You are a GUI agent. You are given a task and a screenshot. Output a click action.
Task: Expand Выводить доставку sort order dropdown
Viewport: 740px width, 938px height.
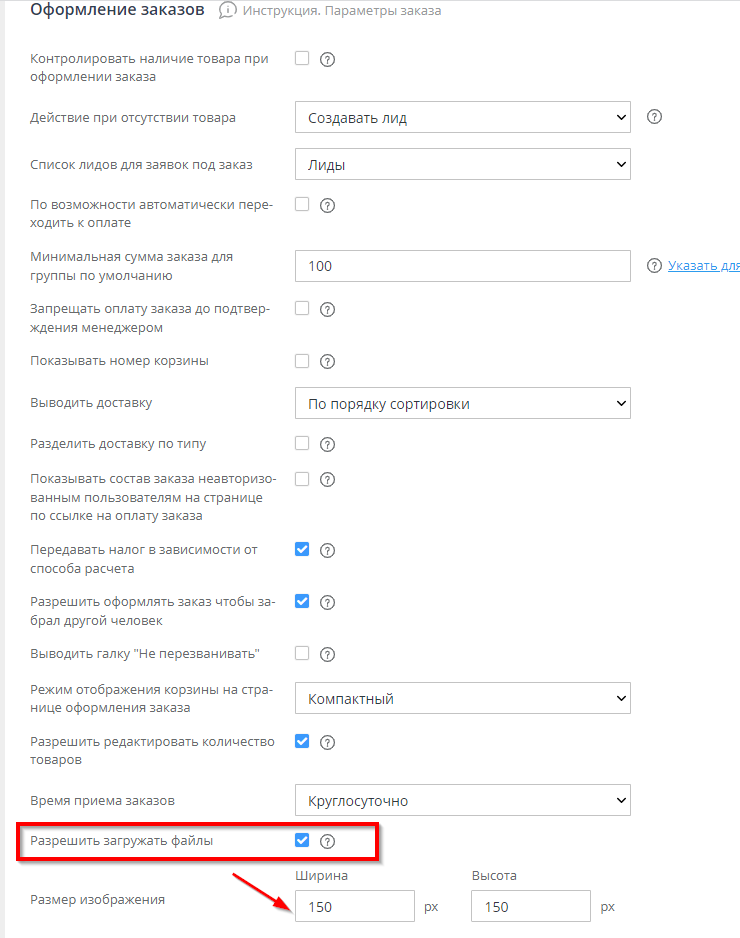pos(462,403)
